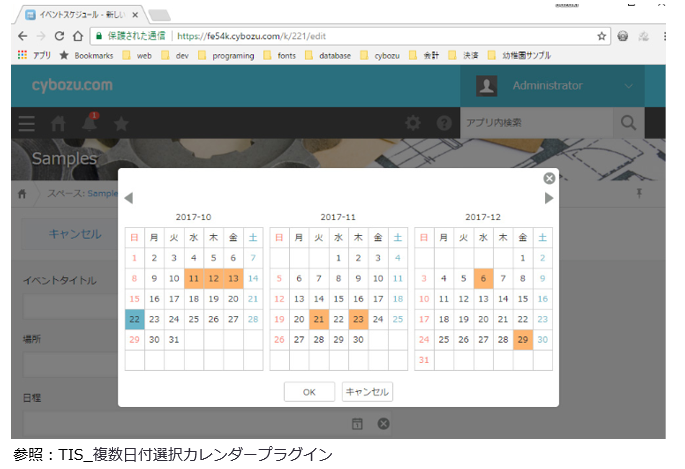The image size is (685, 469).
Task: Click the breadcrumb home icon
Action: coord(22,193)
